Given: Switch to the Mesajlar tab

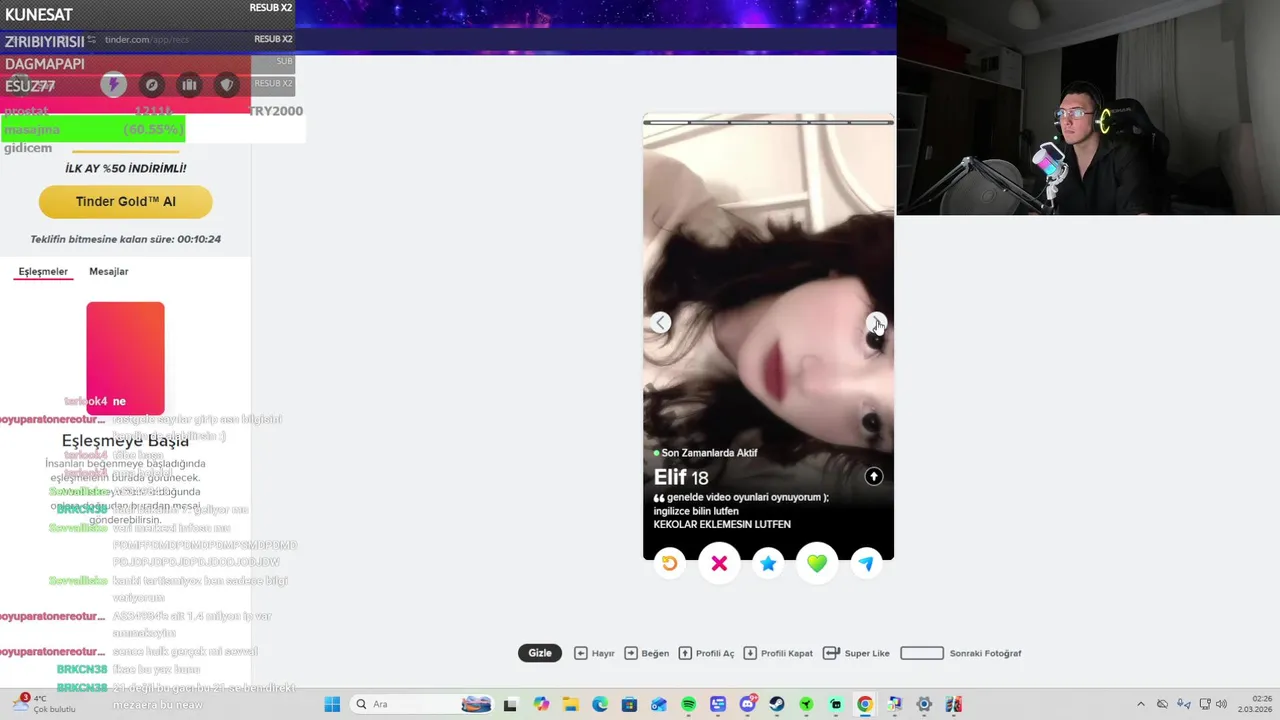Looking at the screenshot, I should (109, 271).
